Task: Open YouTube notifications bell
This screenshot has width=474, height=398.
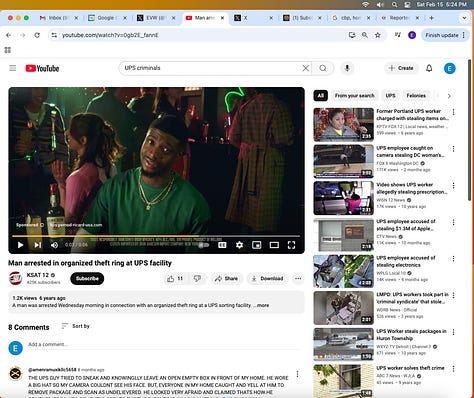Action: click(x=429, y=68)
